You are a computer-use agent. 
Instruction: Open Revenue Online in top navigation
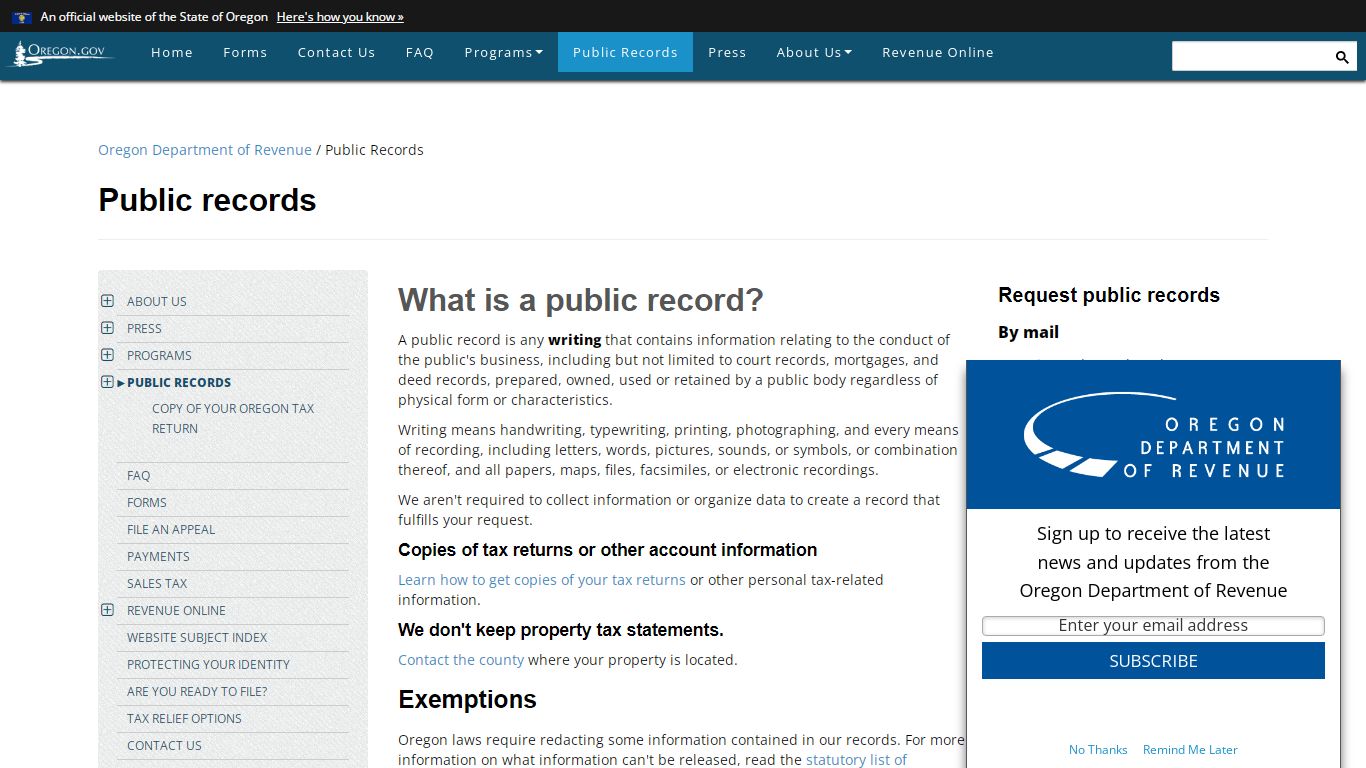point(938,52)
